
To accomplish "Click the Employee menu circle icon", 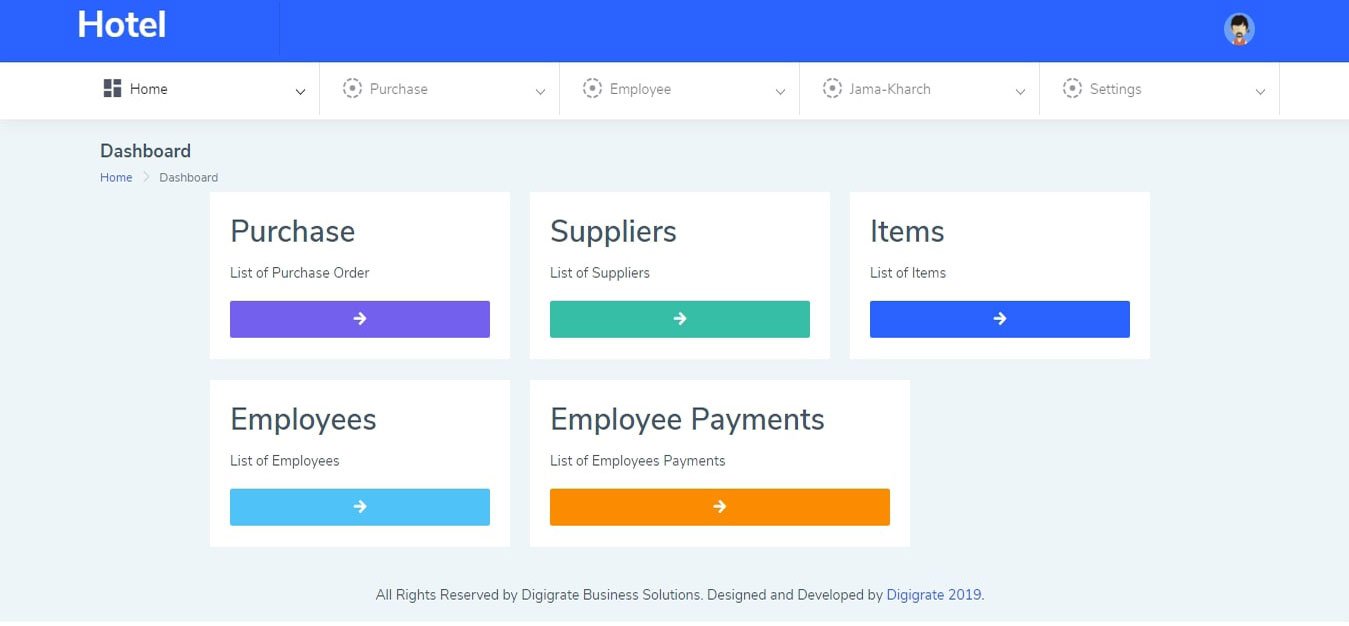I will tap(592, 89).
